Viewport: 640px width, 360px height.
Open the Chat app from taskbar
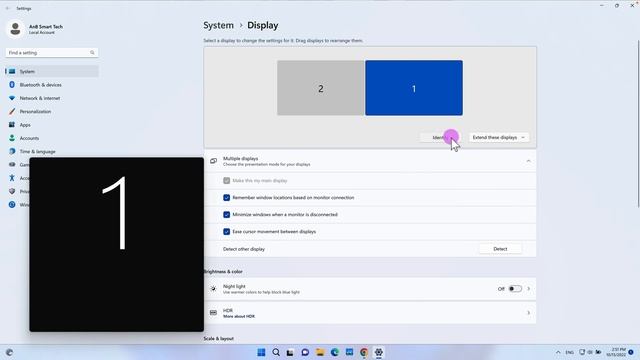[x=305, y=352]
